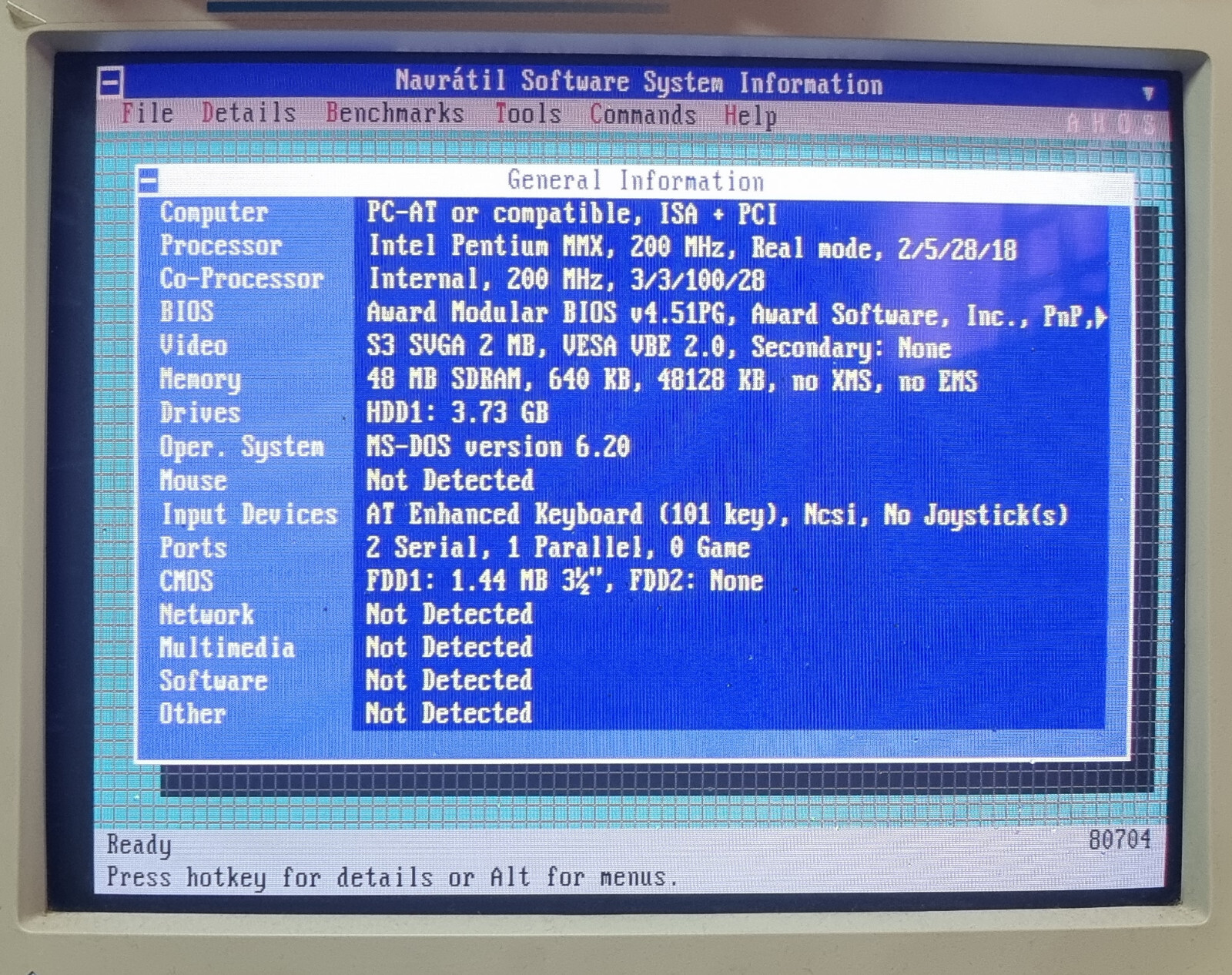This screenshot has height=975, width=1232.
Task: Open the Commands menu
Action: click(643, 115)
